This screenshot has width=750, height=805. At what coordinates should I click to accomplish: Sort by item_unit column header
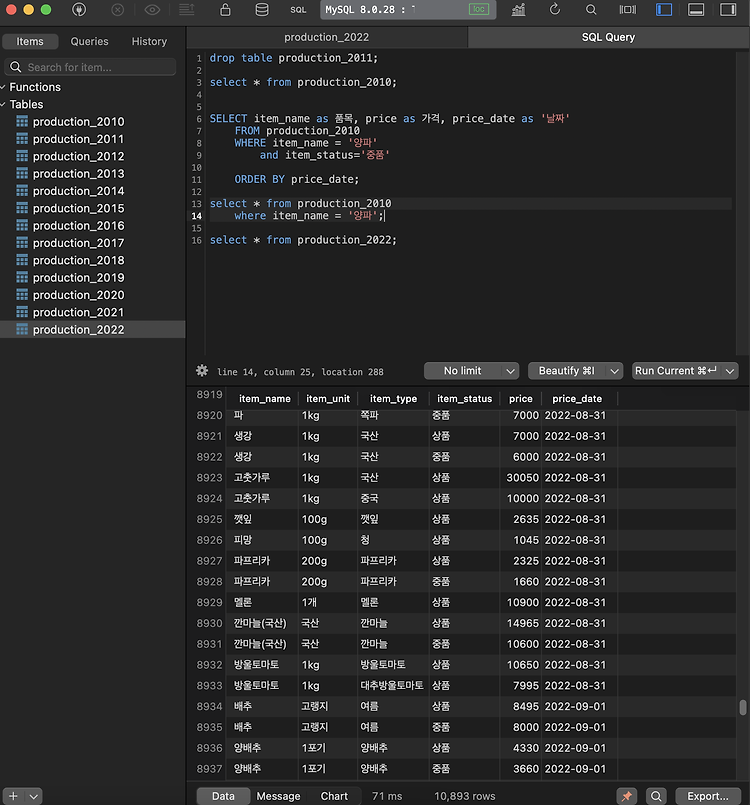pyautogui.click(x=328, y=399)
